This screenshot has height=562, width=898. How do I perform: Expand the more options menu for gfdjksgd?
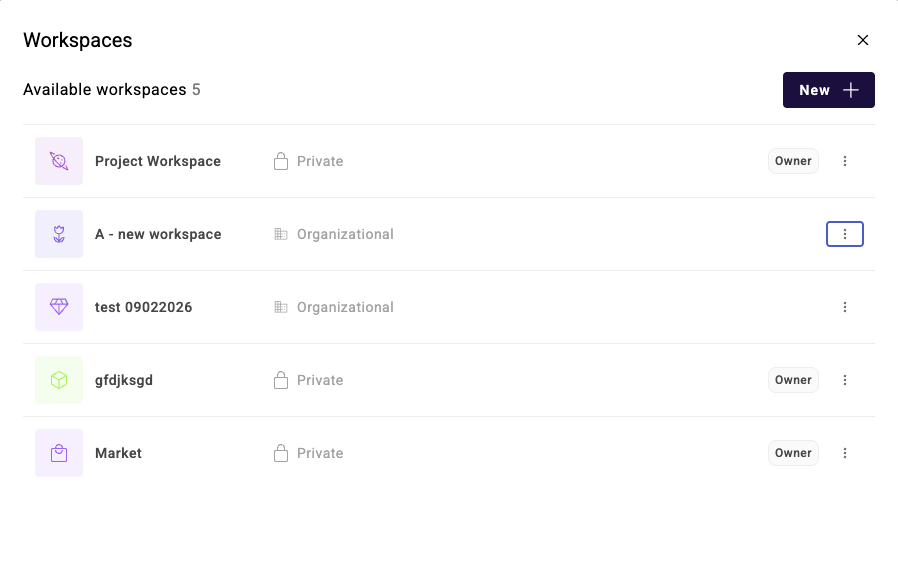pyautogui.click(x=845, y=380)
